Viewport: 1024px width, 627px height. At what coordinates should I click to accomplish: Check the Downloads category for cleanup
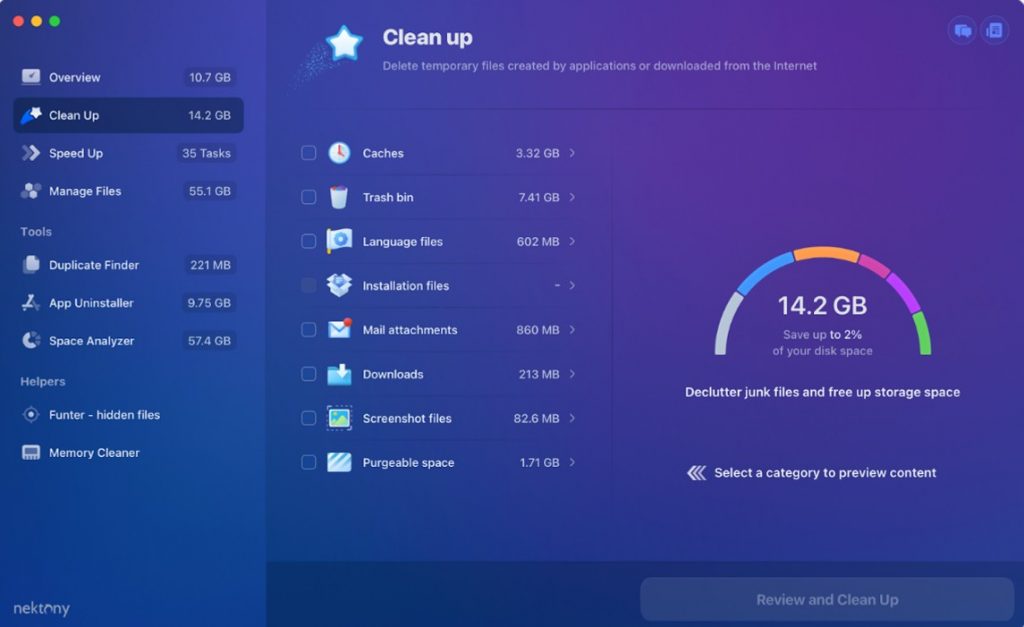pyautogui.click(x=308, y=374)
